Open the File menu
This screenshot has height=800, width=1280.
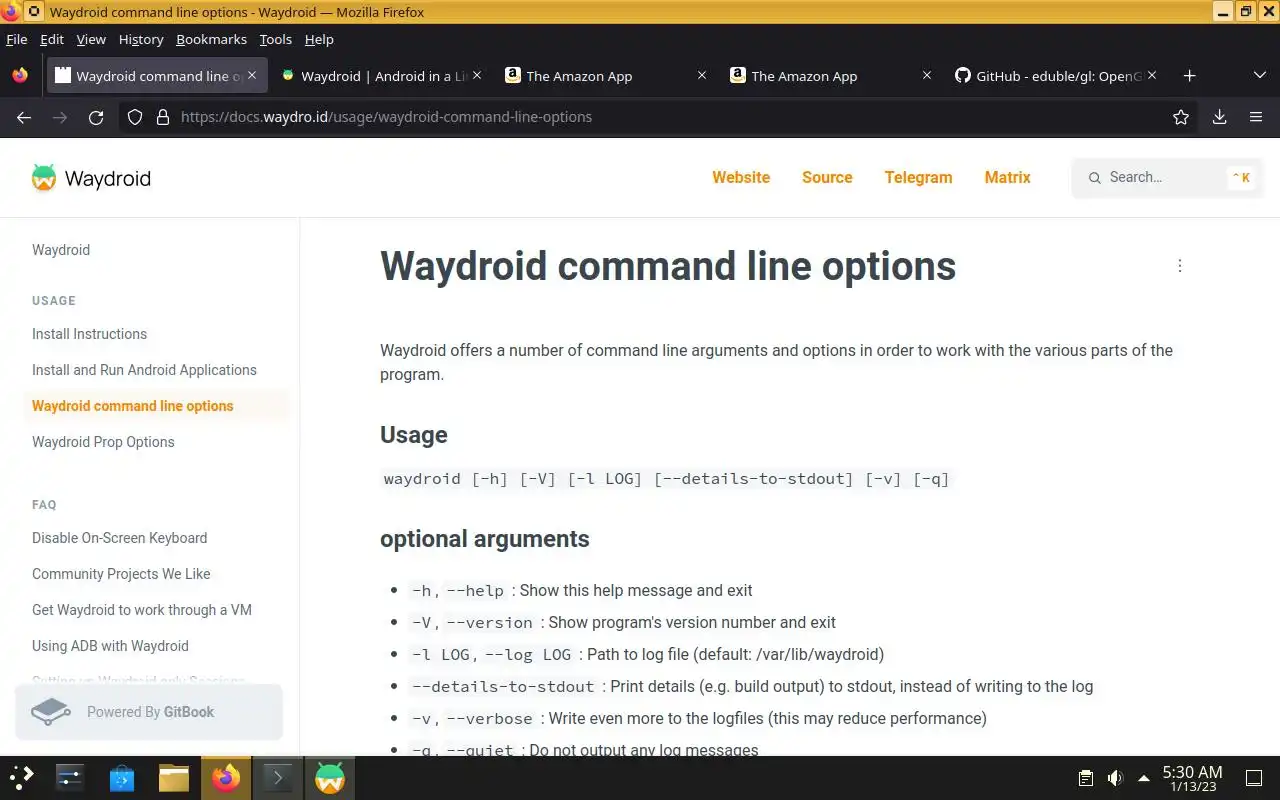pyautogui.click(x=17, y=39)
